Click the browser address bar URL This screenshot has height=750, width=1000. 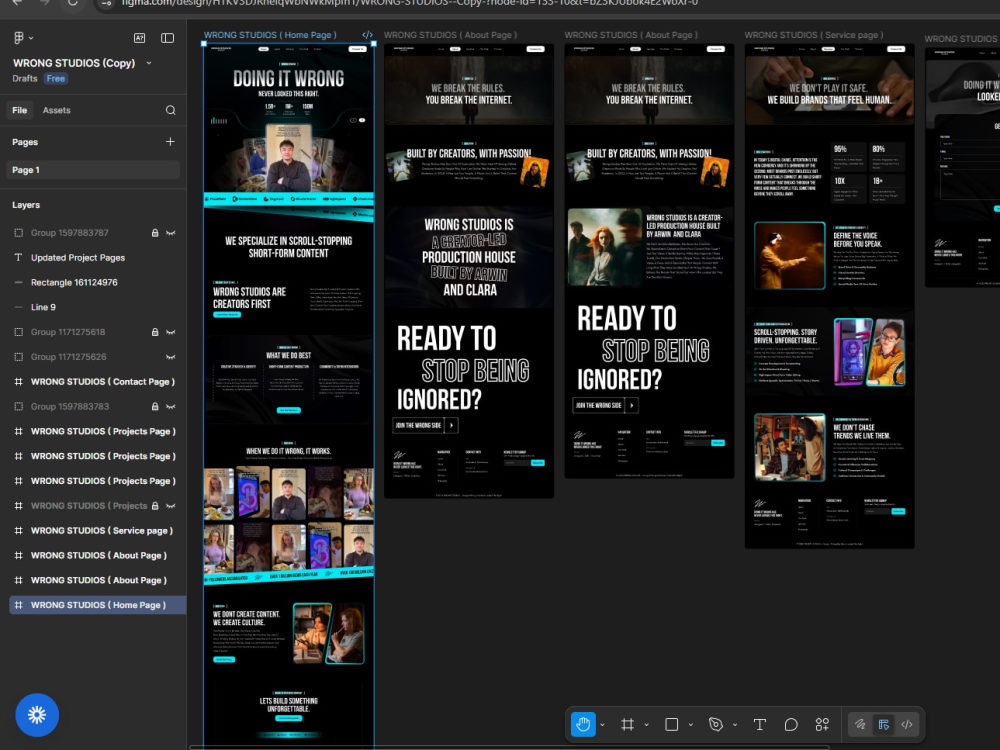pyautogui.click(x=408, y=3)
